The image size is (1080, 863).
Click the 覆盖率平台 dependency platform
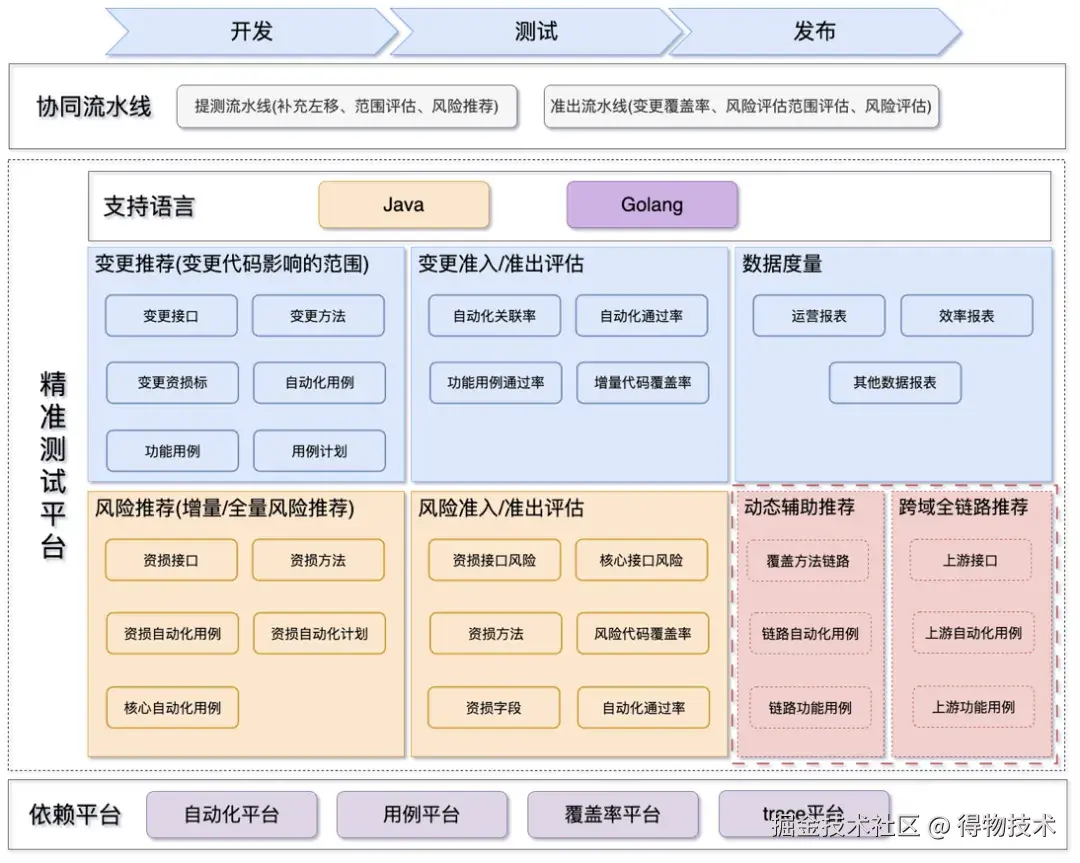pyautogui.click(x=612, y=815)
